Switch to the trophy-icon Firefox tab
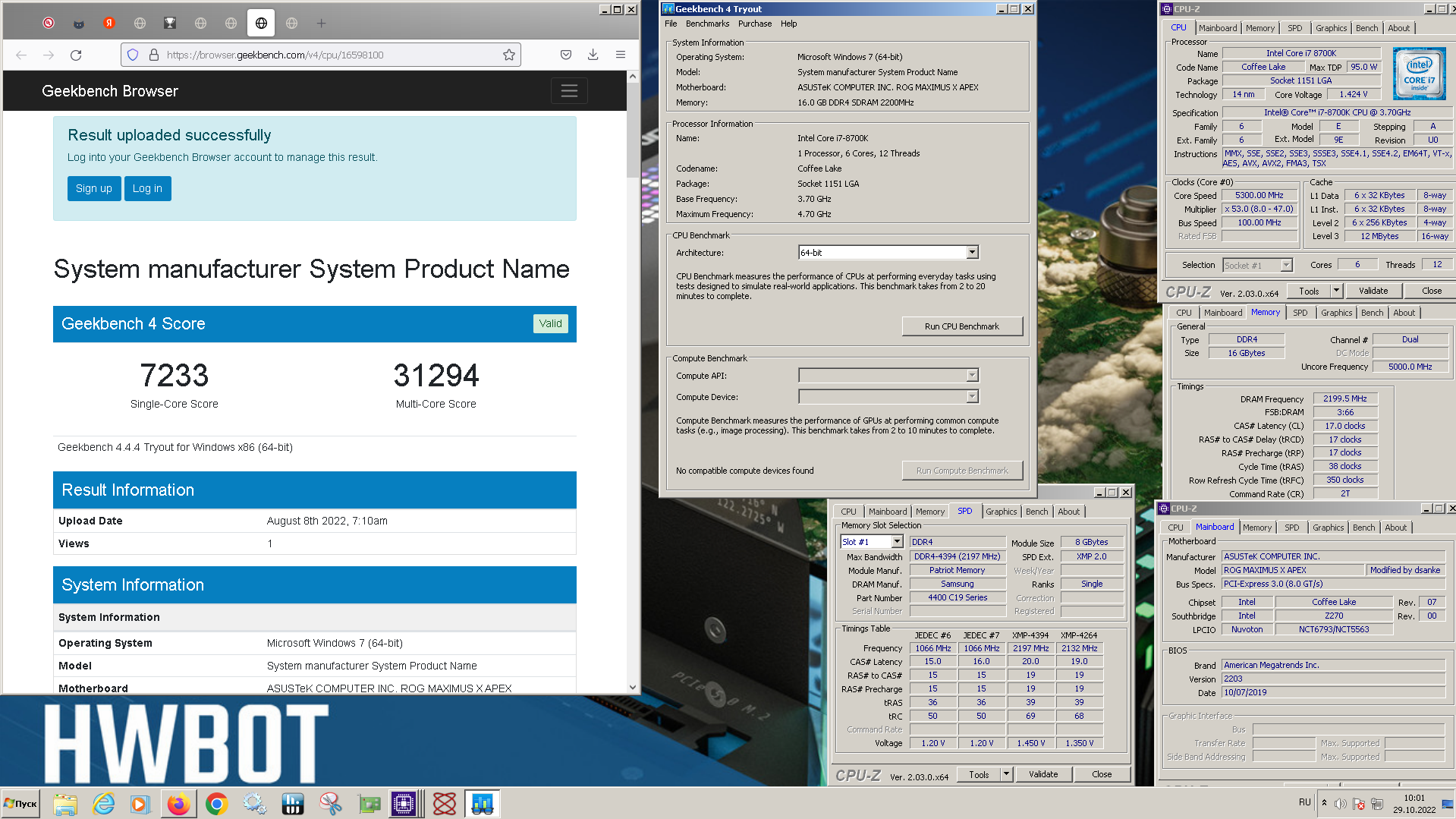This screenshot has height=819, width=1456. (x=170, y=24)
